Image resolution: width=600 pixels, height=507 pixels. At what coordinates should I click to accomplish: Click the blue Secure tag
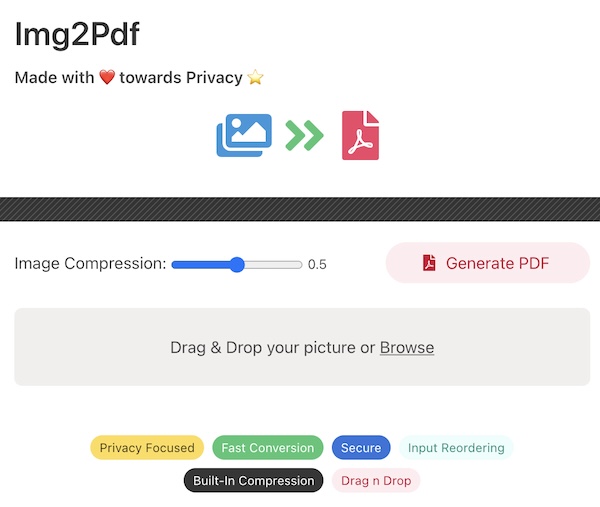(x=361, y=448)
